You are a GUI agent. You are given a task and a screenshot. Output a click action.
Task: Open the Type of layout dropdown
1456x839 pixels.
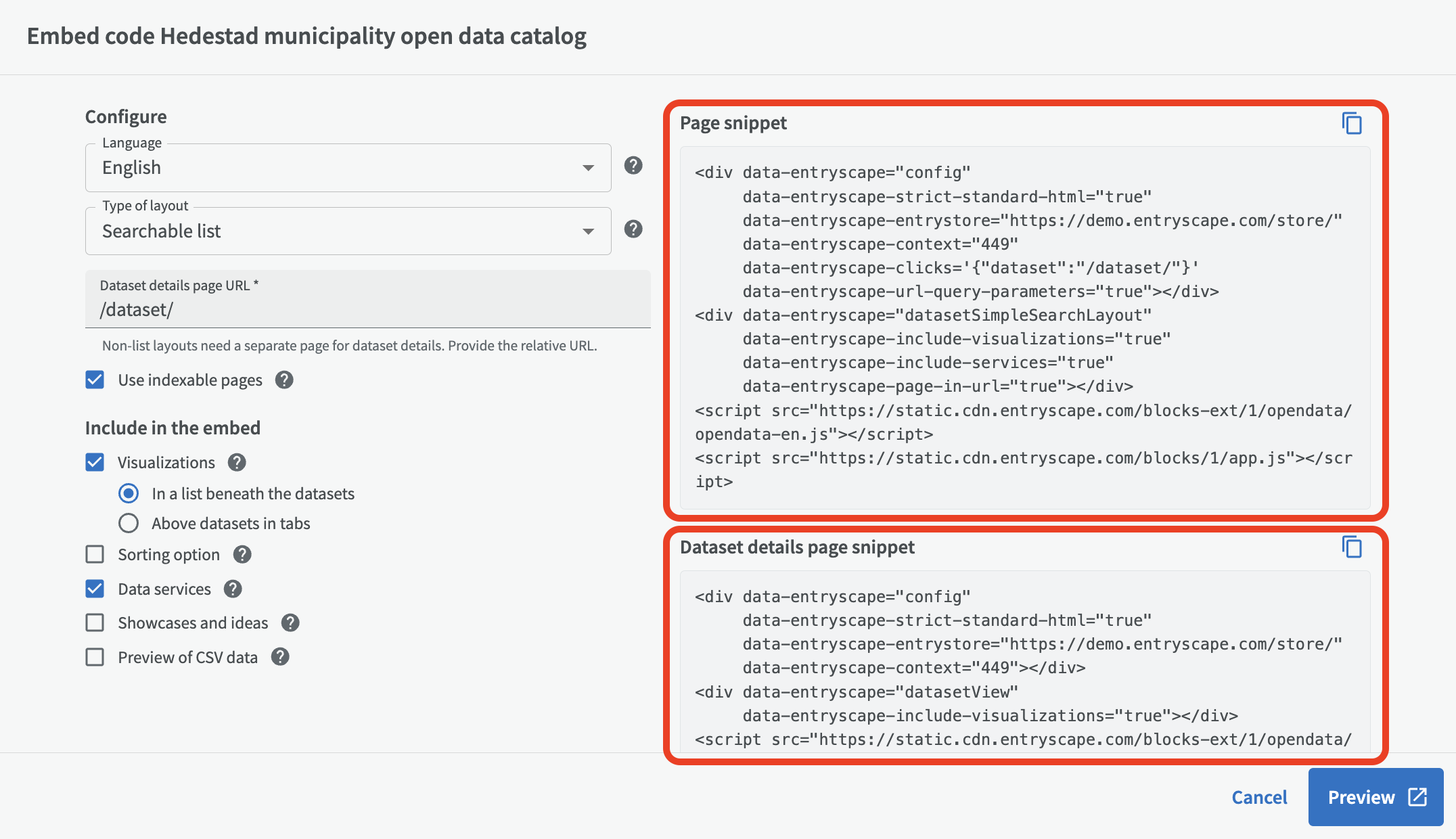pos(348,231)
